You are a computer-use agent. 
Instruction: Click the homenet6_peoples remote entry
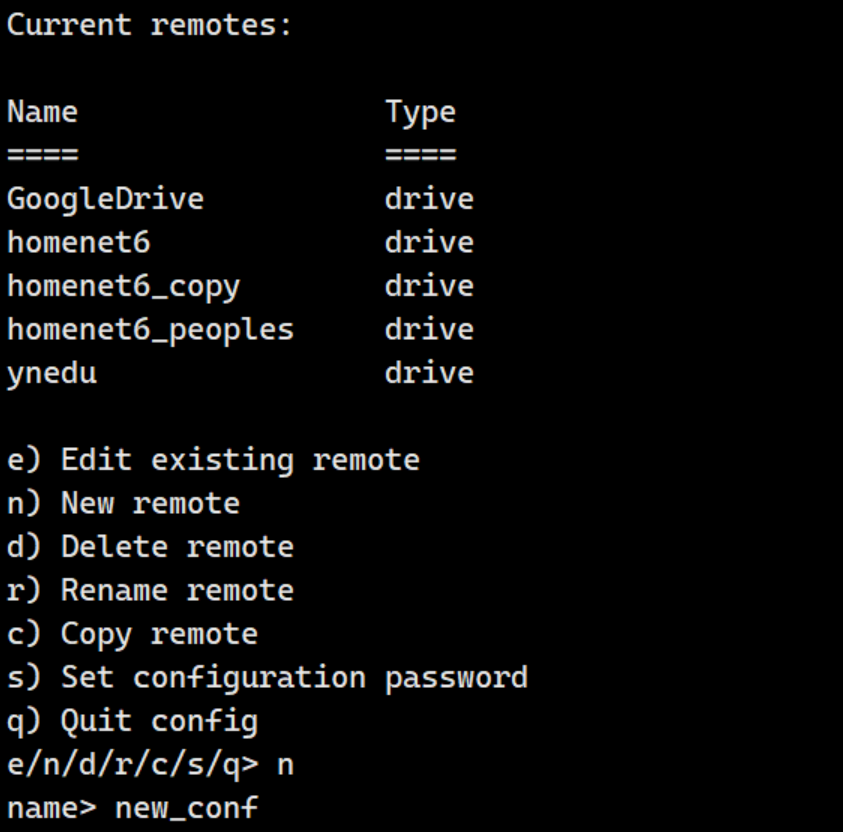tap(150, 329)
